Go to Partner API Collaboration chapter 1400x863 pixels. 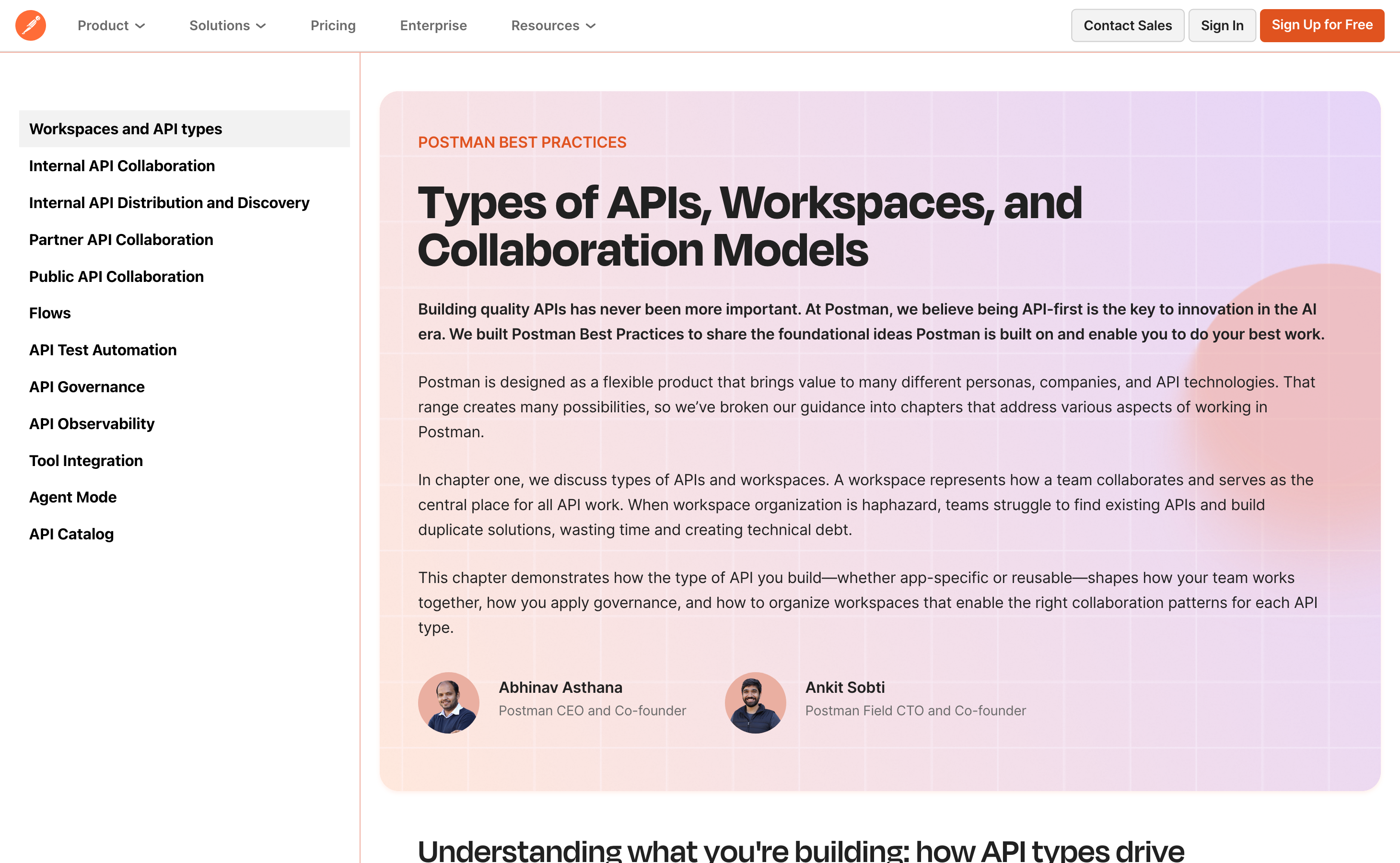121,240
